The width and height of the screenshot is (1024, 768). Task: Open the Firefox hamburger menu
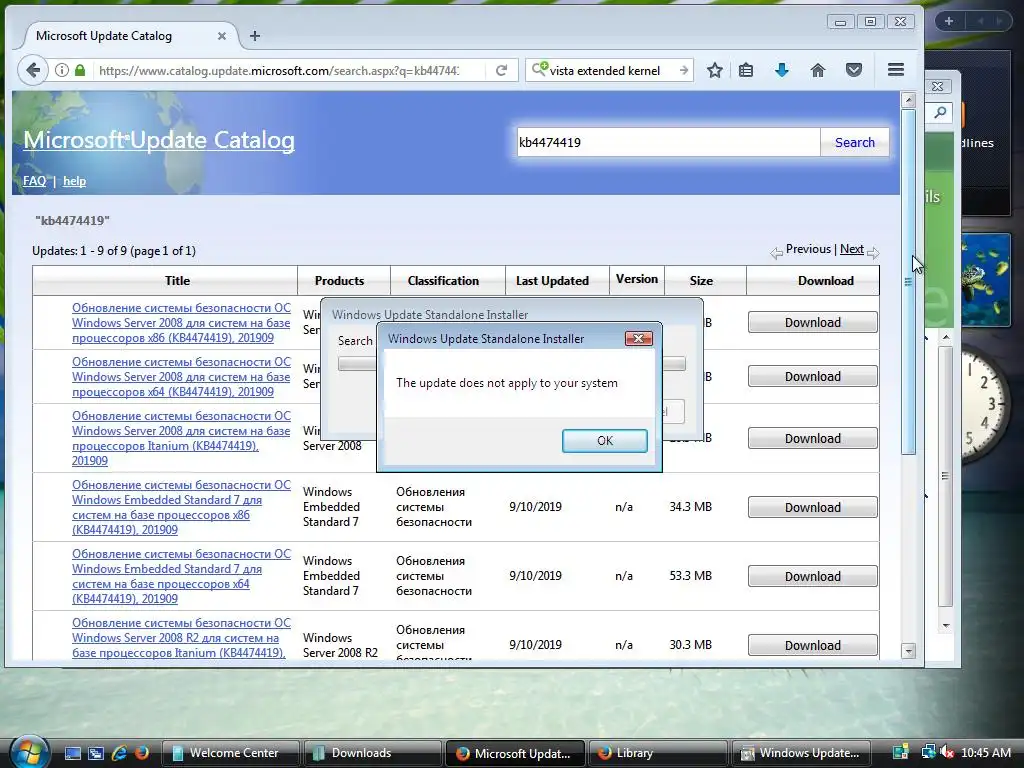click(896, 69)
